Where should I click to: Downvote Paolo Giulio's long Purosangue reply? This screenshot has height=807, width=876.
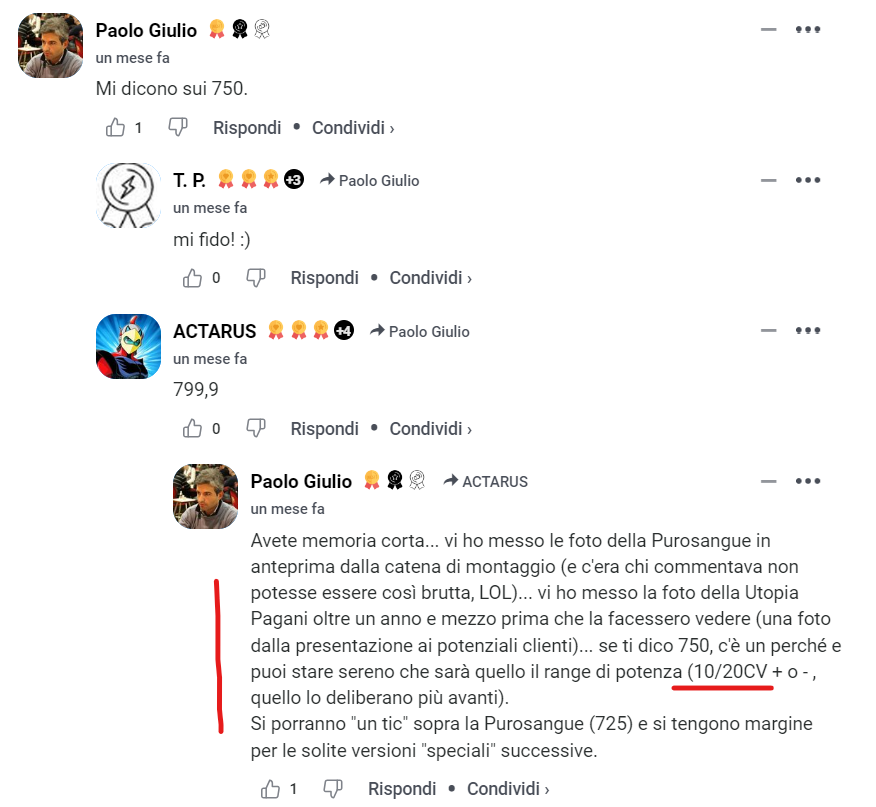(x=333, y=789)
